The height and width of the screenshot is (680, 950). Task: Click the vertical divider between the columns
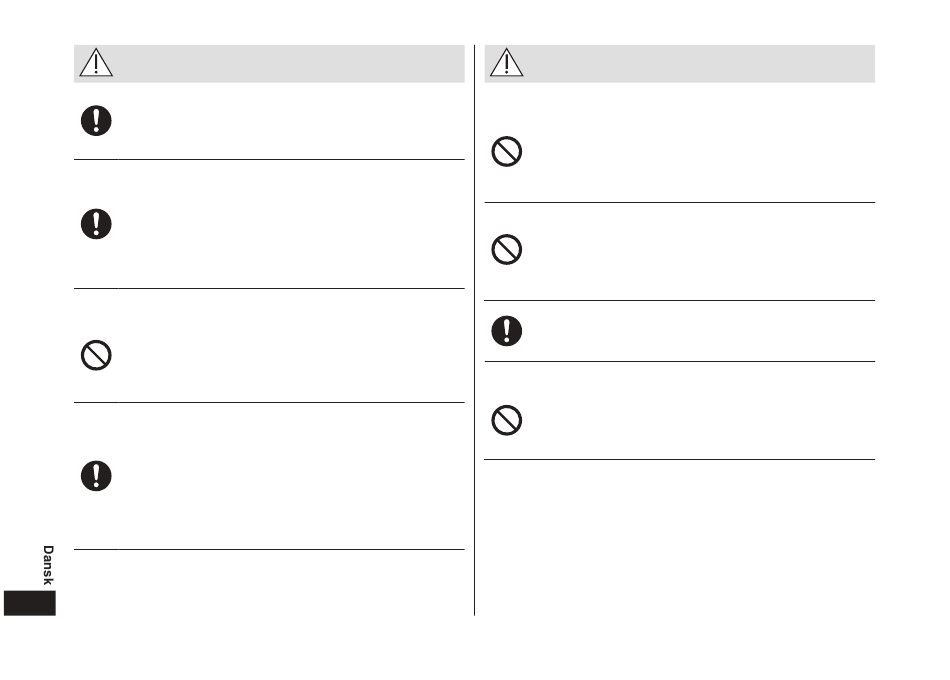tap(474, 330)
